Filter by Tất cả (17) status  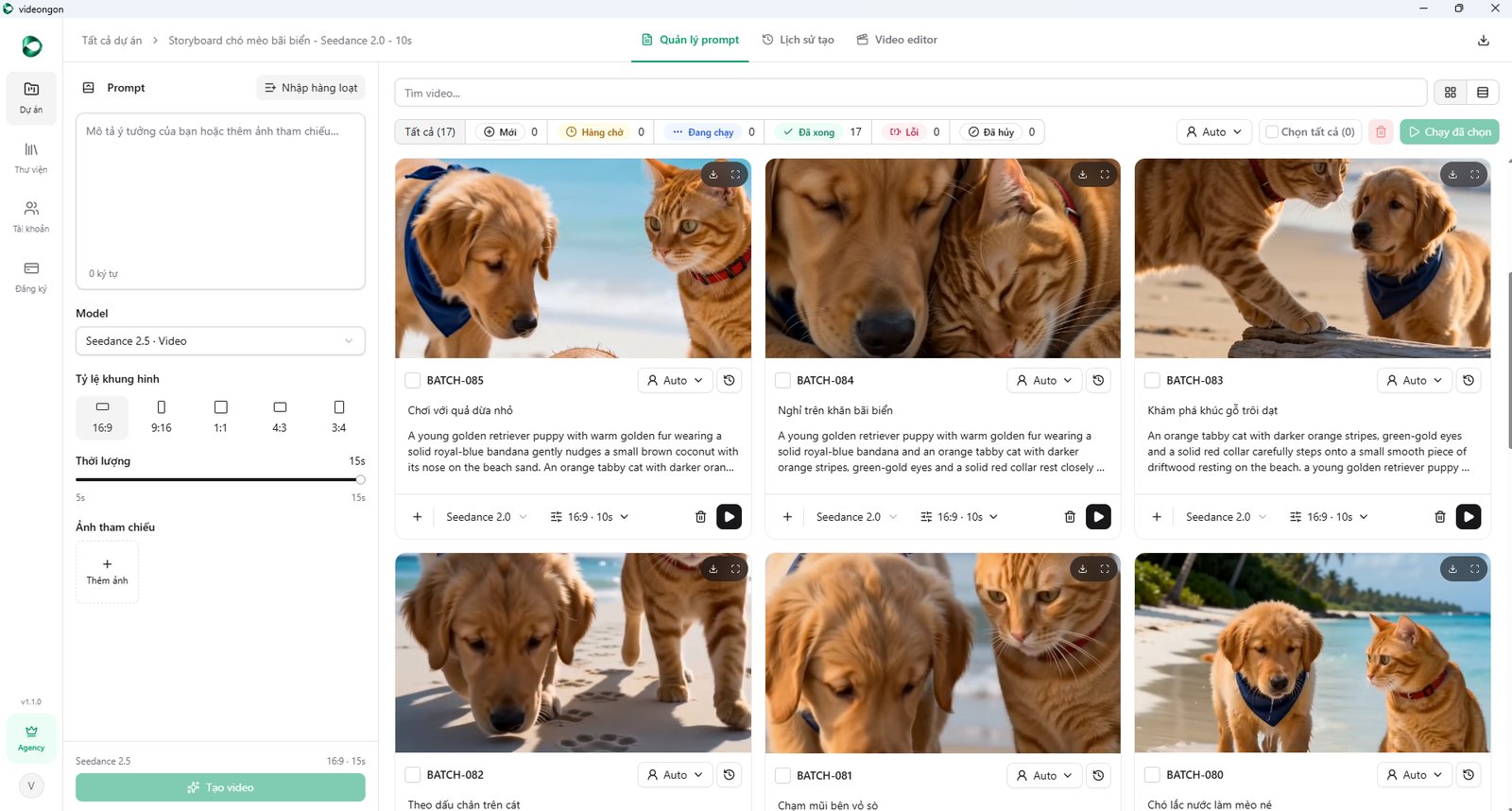coord(430,132)
